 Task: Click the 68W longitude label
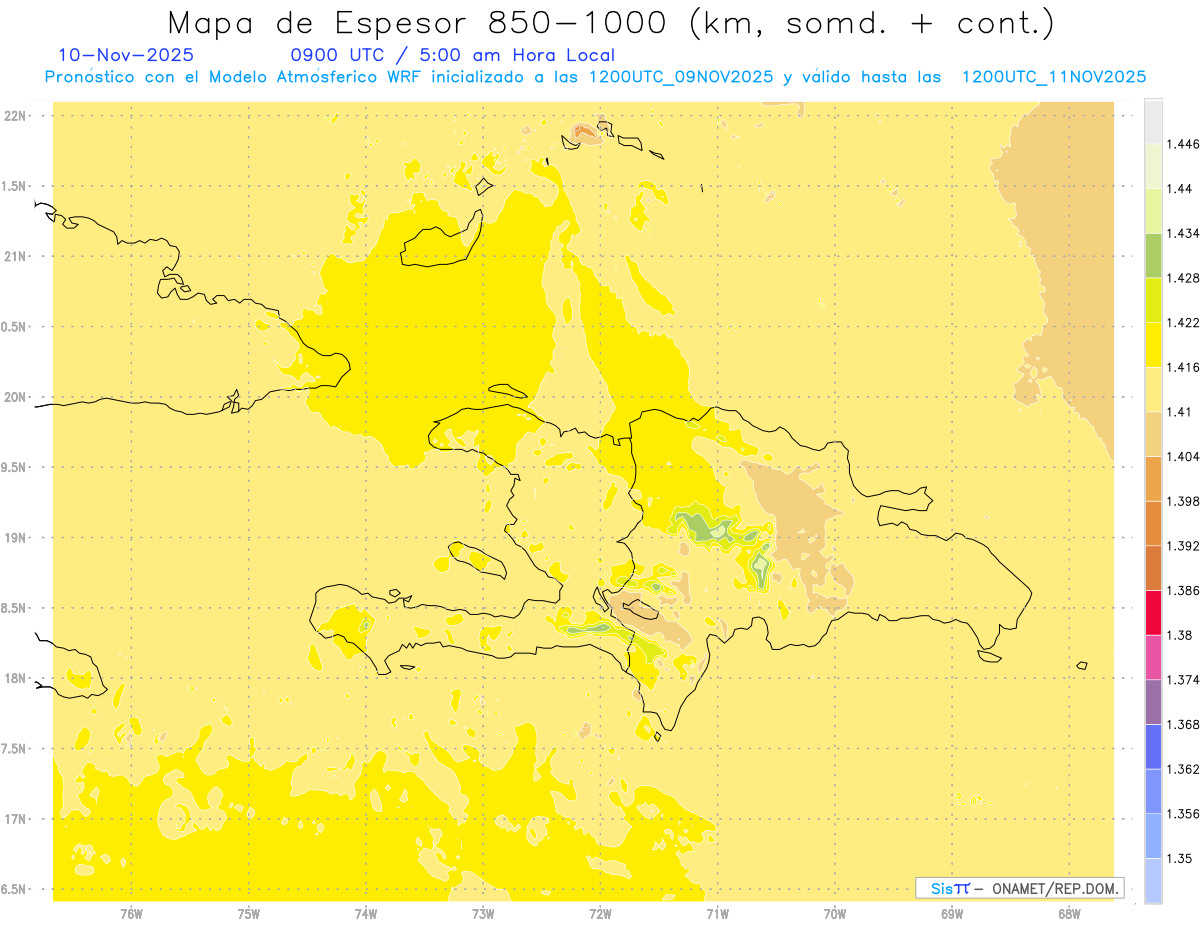pyautogui.click(x=1069, y=913)
